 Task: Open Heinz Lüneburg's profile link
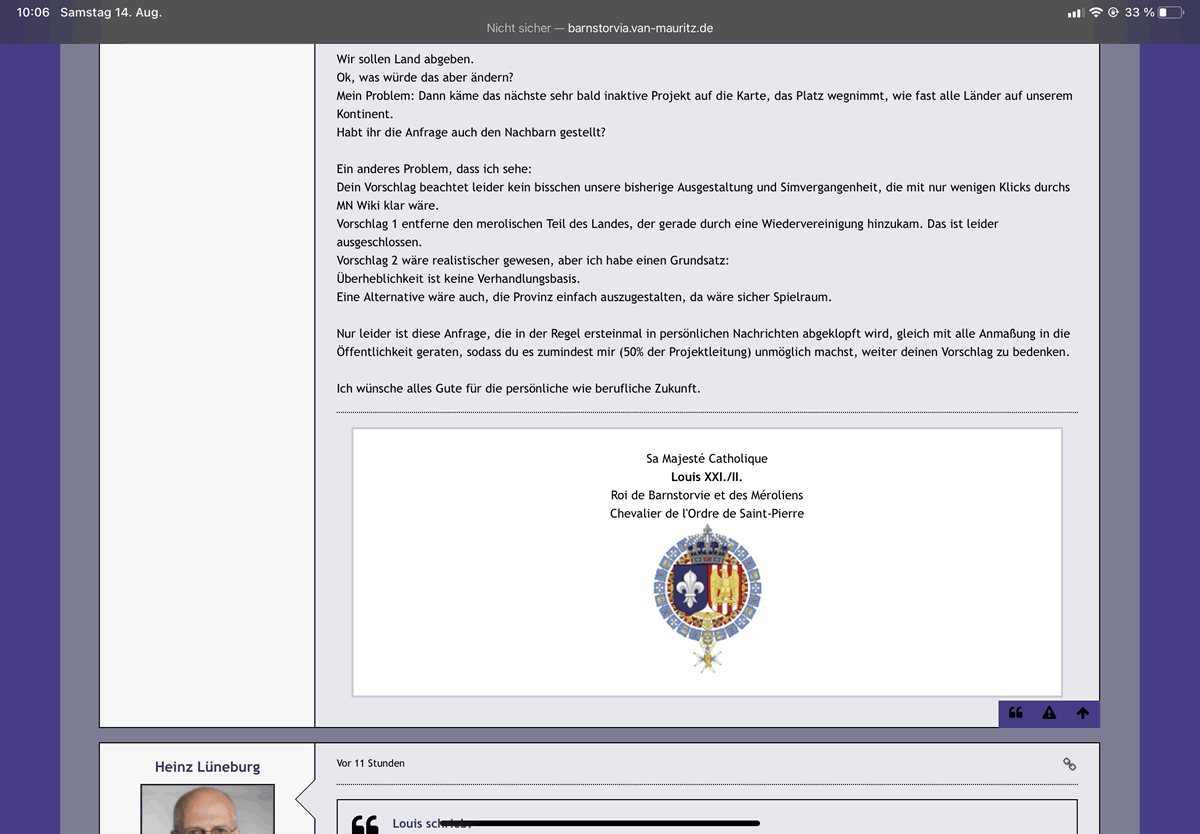(x=207, y=767)
